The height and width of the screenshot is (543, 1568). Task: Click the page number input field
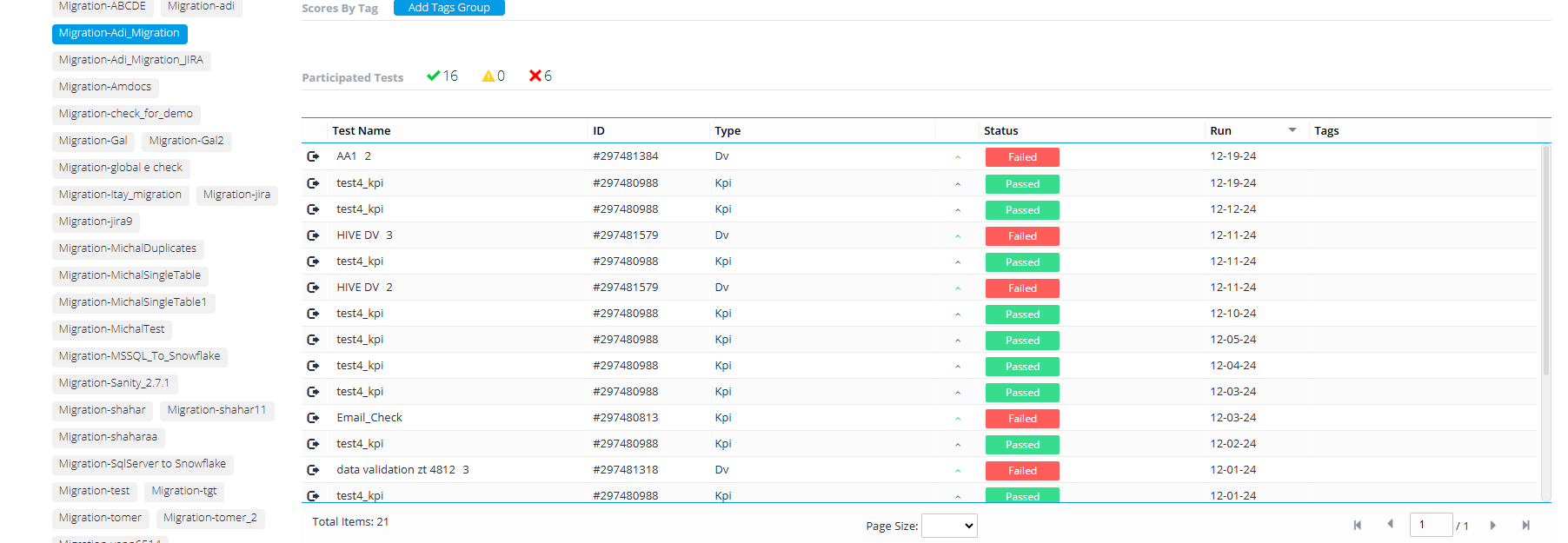coord(1431,525)
